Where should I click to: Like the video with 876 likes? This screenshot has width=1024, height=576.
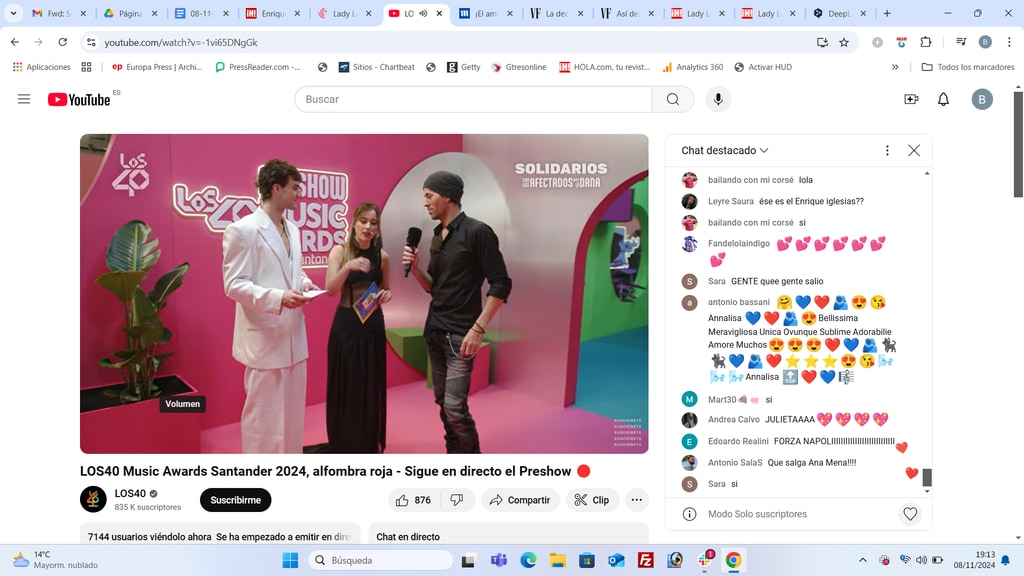tap(414, 500)
